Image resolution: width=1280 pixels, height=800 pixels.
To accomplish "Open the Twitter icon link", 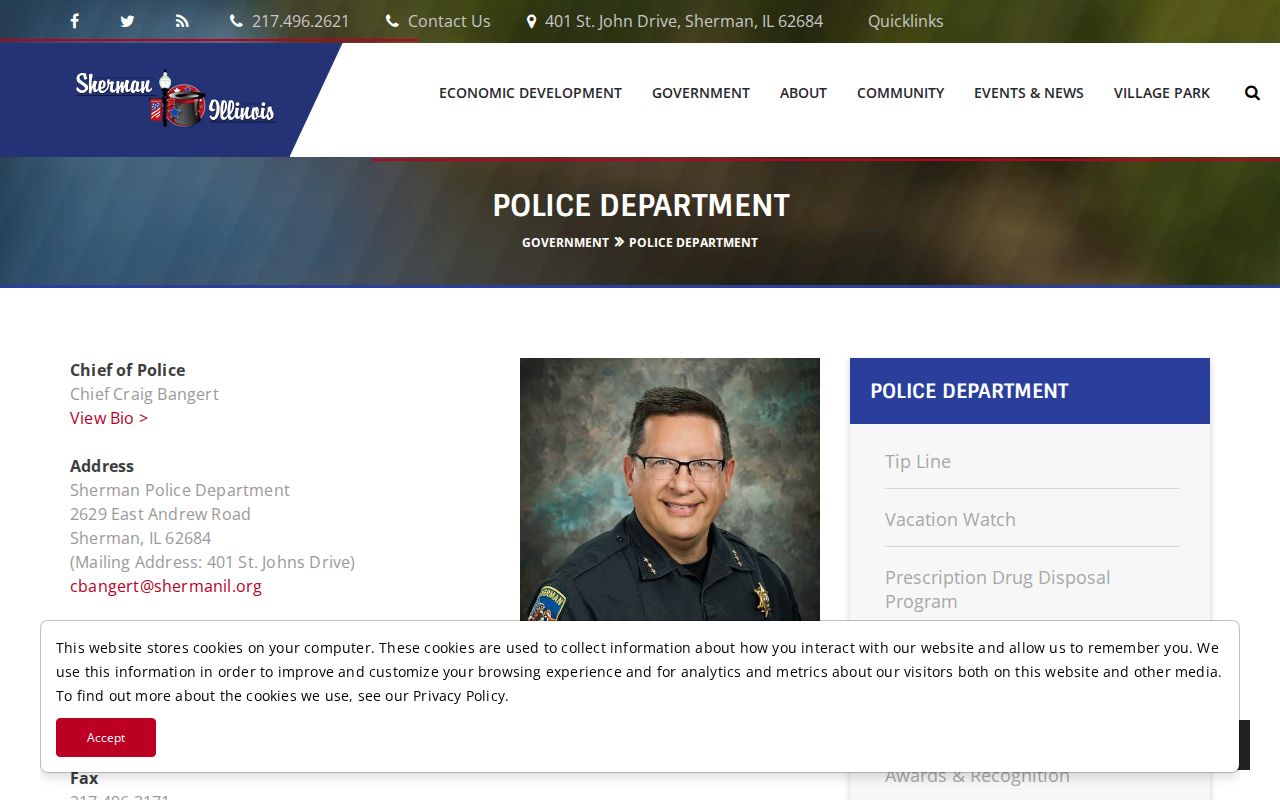I will [x=127, y=21].
